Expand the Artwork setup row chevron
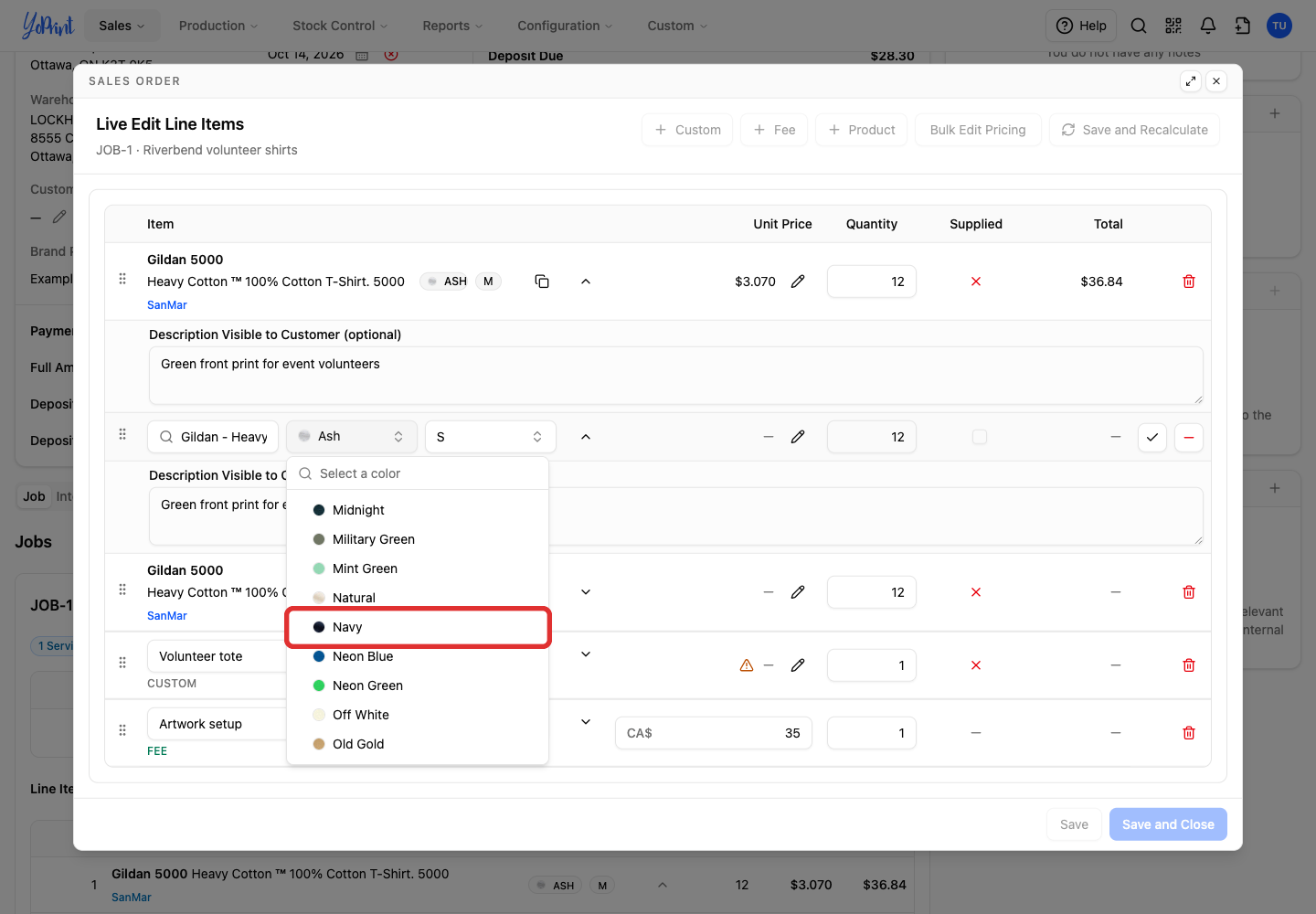1316x914 pixels. pyautogui.click(x=586, y=722)
